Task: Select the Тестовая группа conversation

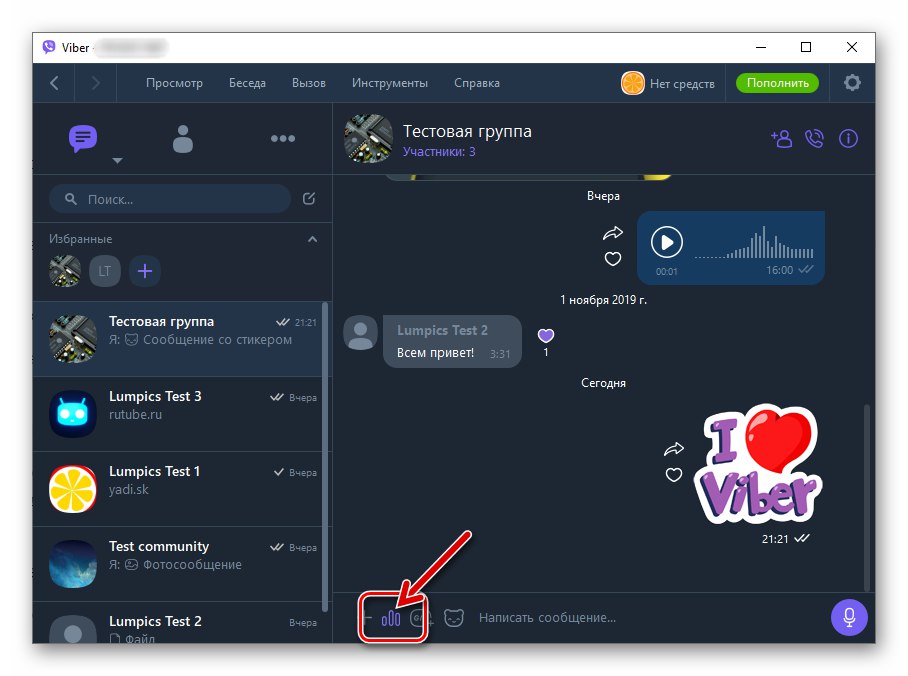Action: point(177,339)
